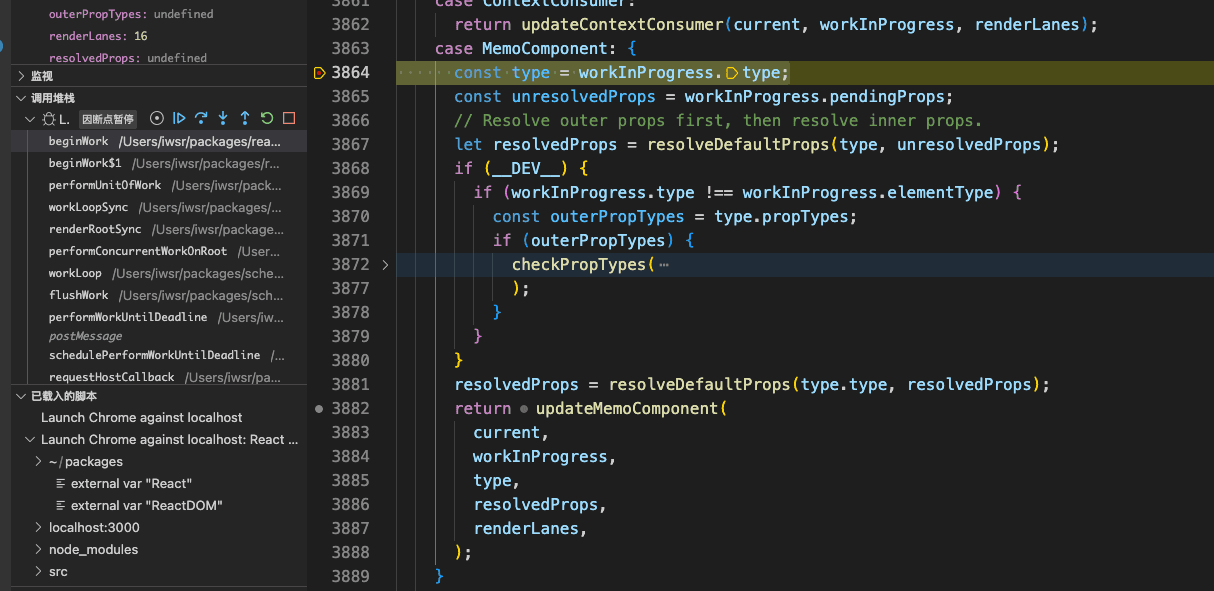Image resolution: width=1214 pixels, height=591 pixels.
Task: Stop debugging with the red square
Action: 289,118
